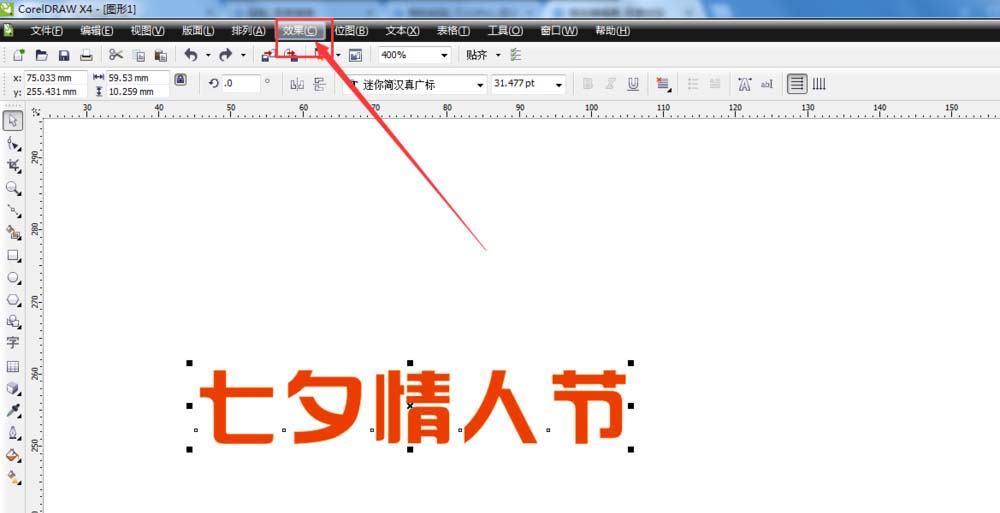
Task: Select the Zoom tool in toolbox
Action: [13, 188]
